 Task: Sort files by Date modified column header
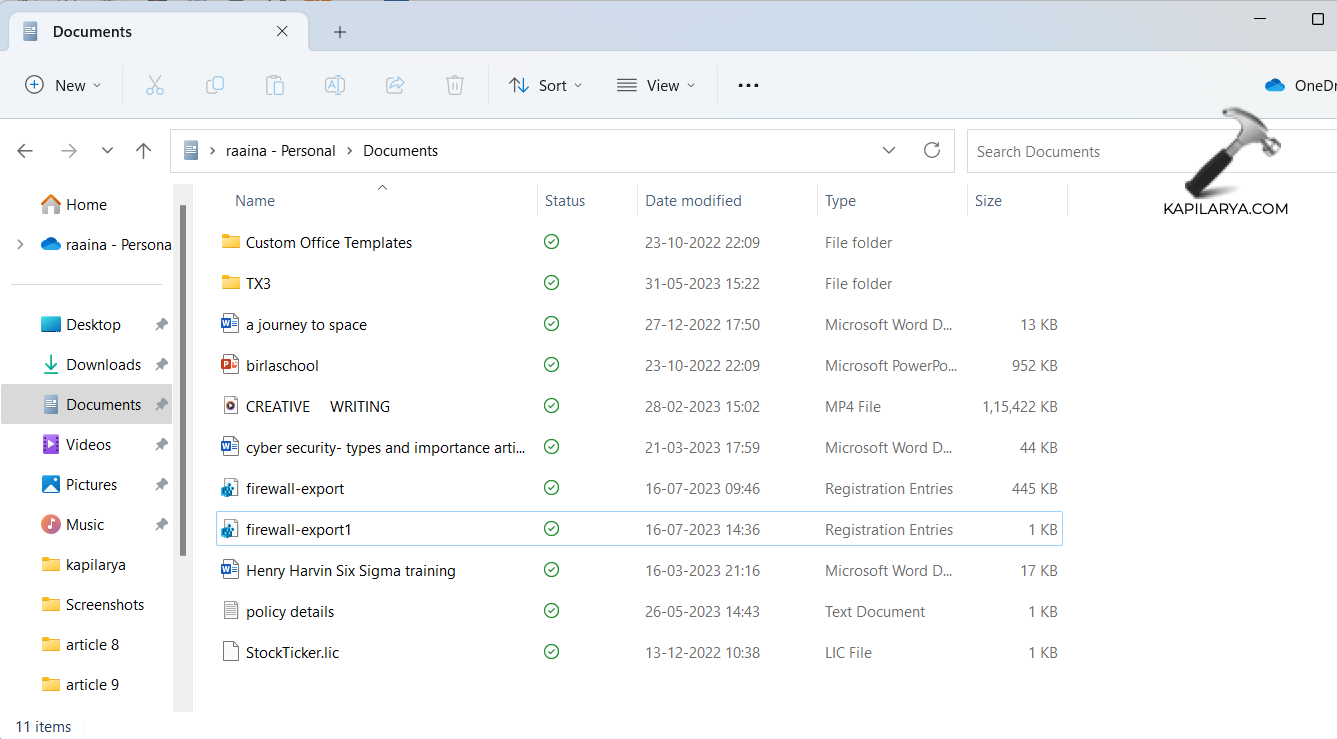click(693, 201)
